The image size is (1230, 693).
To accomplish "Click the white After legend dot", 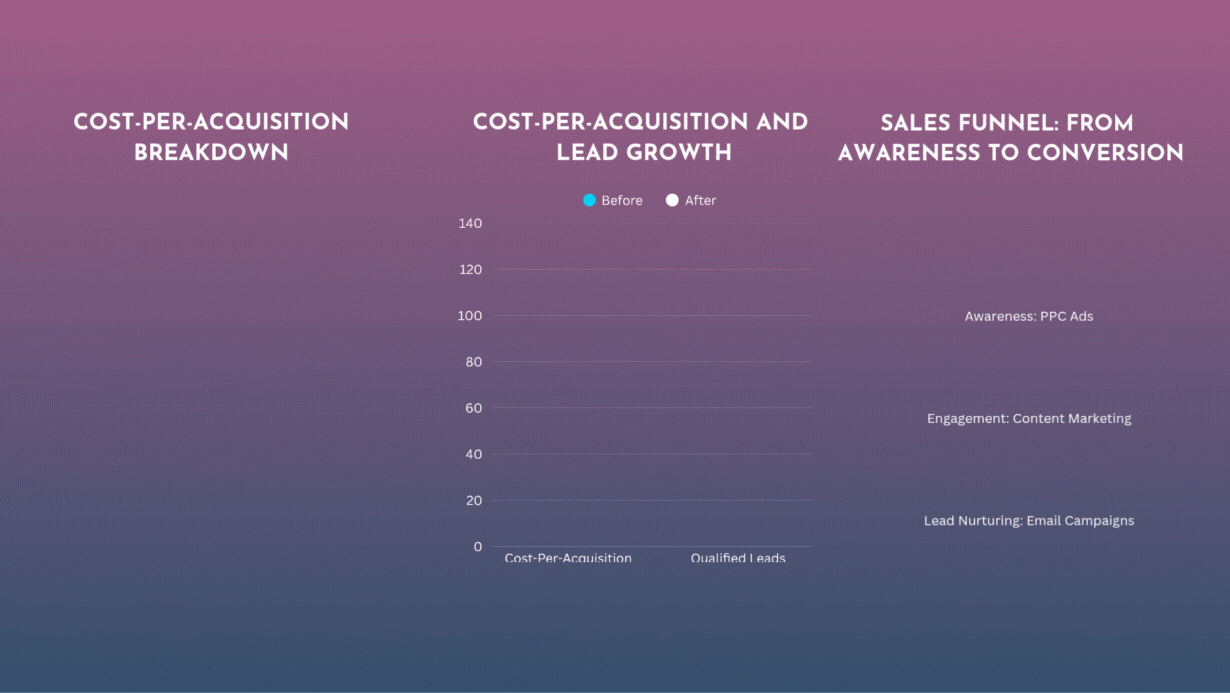I will 672,201.
